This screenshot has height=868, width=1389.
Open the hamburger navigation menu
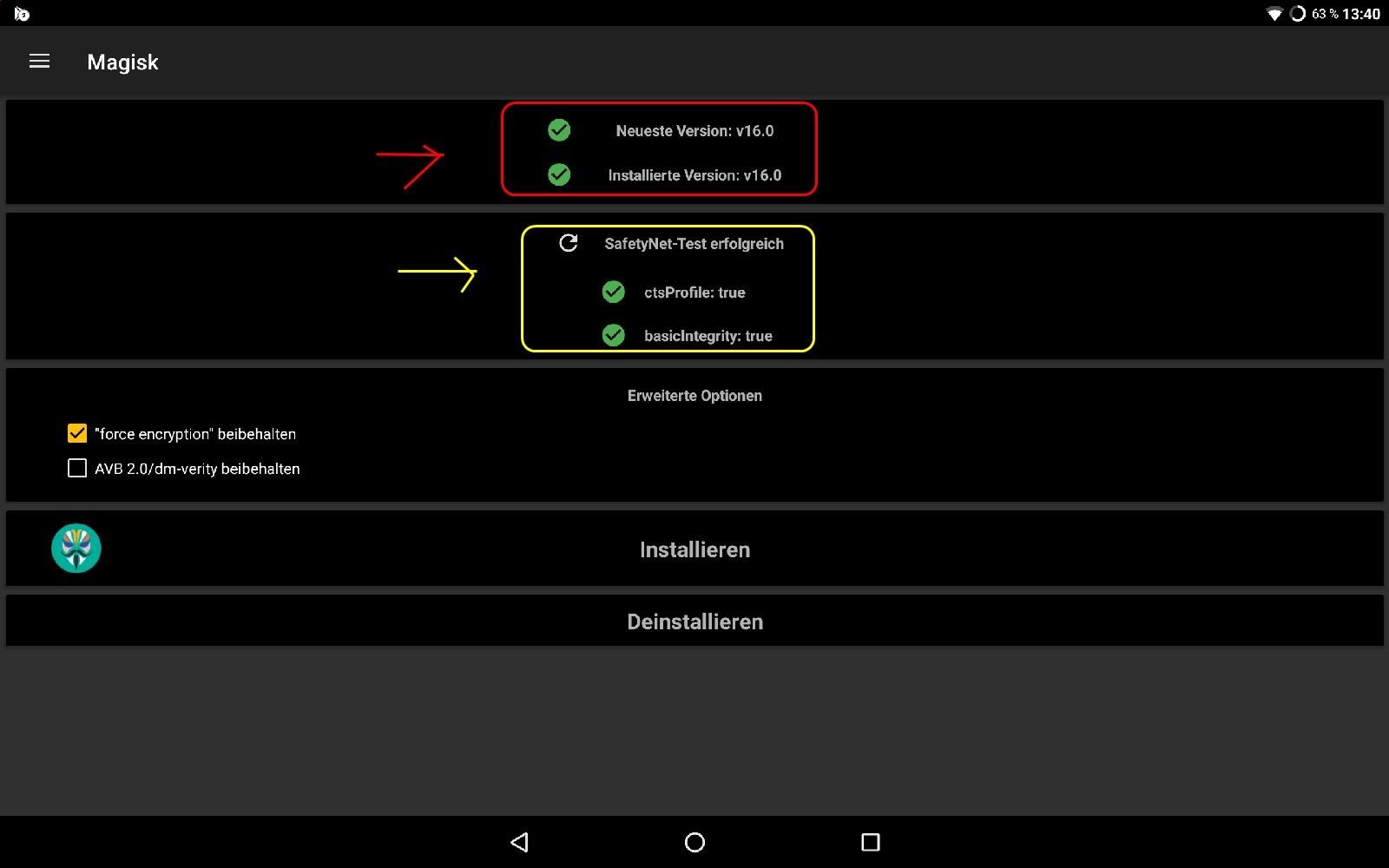pyautogui.click(x=39, y=62)
